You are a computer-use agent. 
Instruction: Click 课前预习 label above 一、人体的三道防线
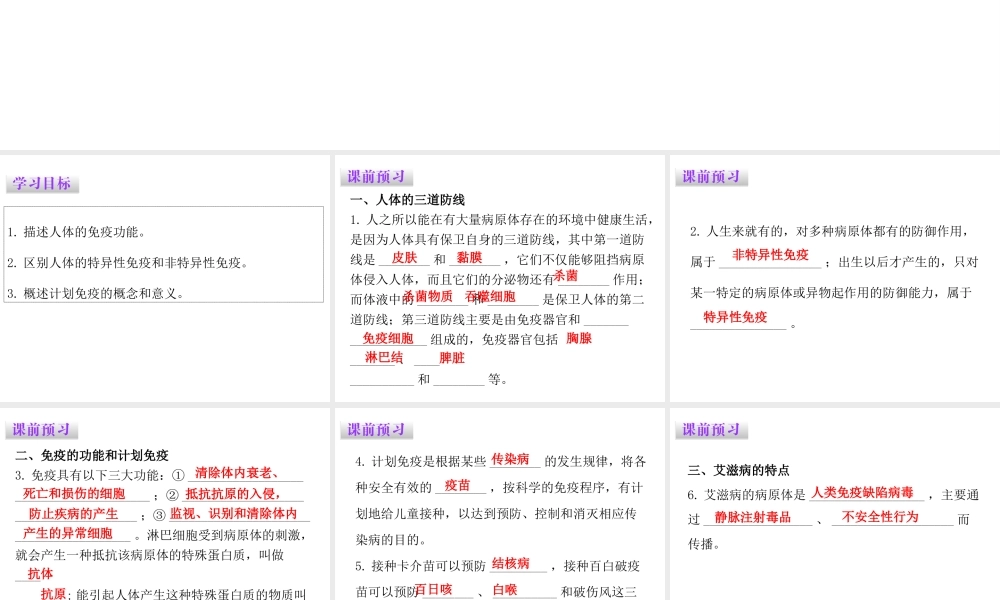click(376, 177)
